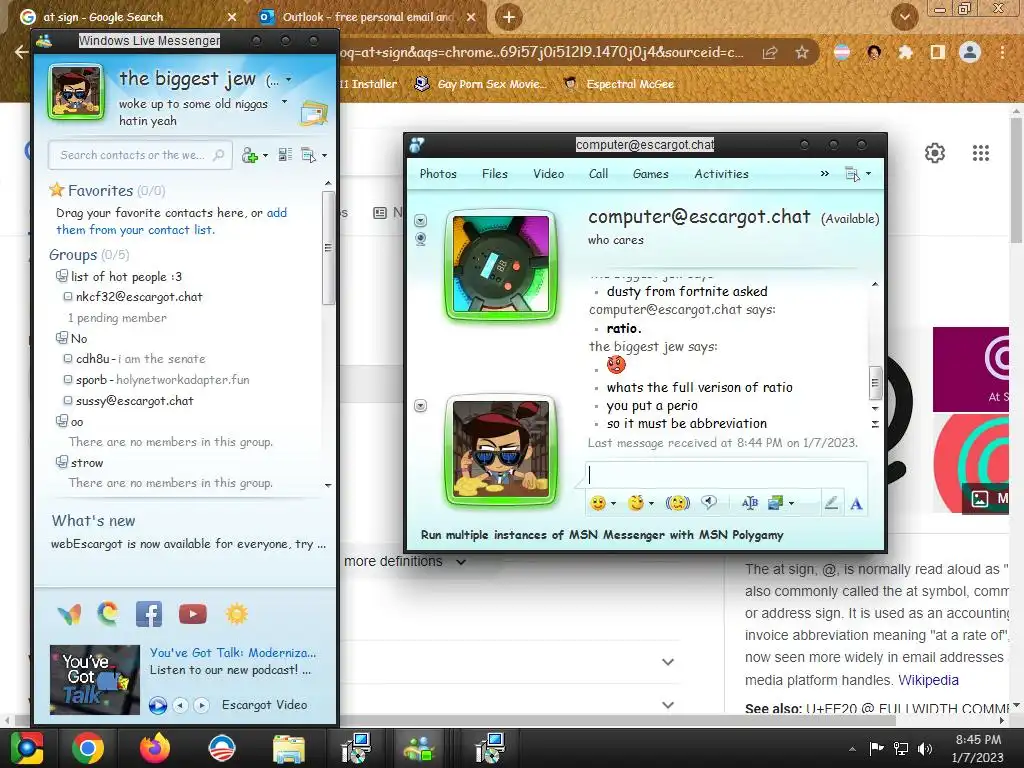Open Wikipedia link in Google result
Screen dimensions: 1024x768
[x=928, y=680]
